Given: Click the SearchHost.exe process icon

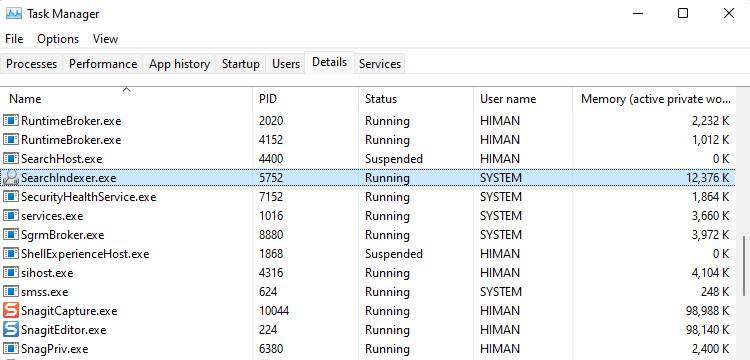Looking at the screenshot, I should (x=11, y=159).
